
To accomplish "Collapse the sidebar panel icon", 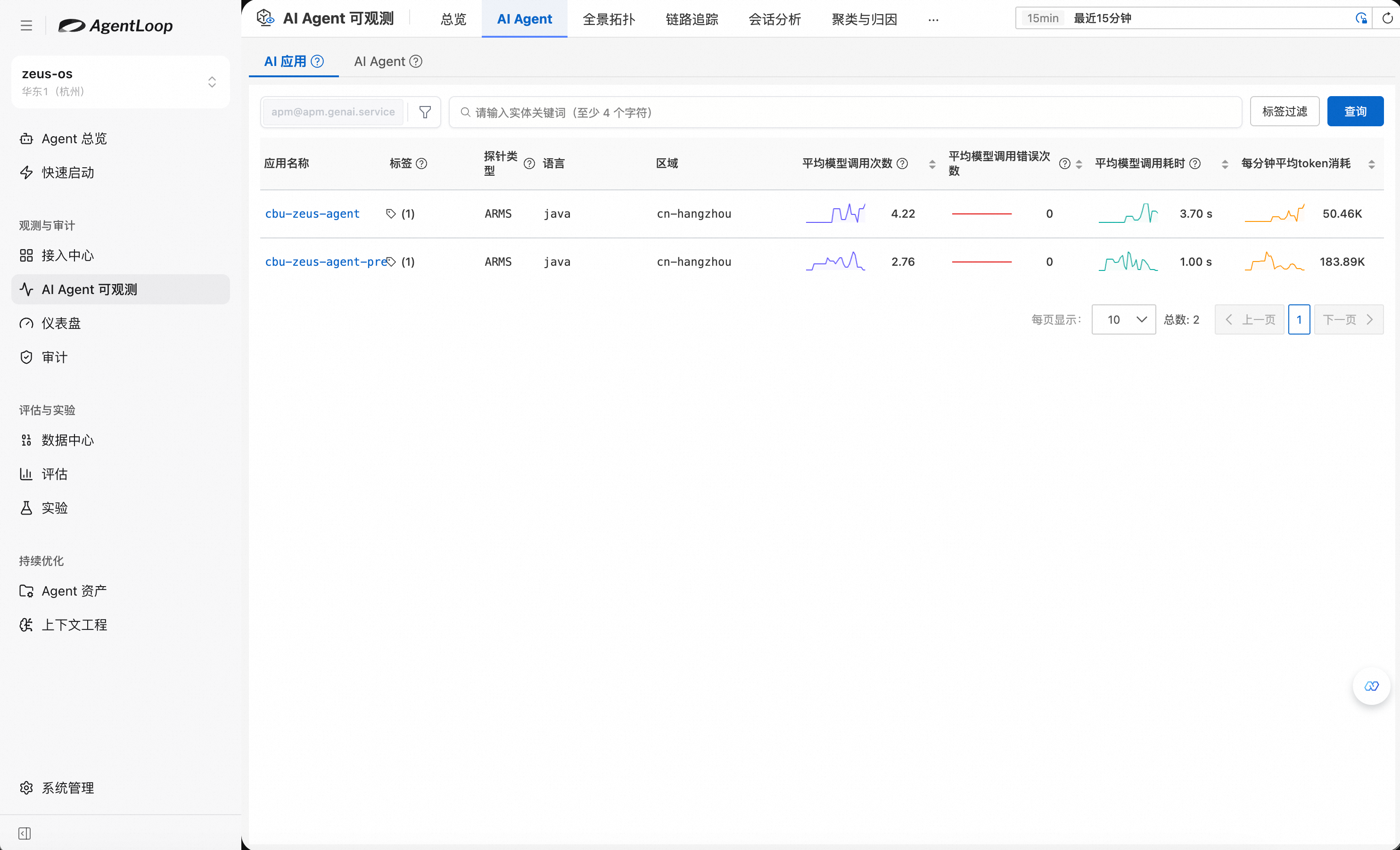I will pos(25,833).
